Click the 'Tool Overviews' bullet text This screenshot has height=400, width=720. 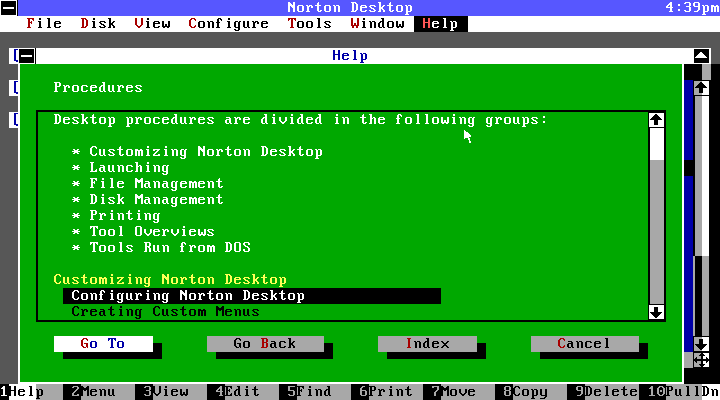pyautogui.click(x=152, y=232)
